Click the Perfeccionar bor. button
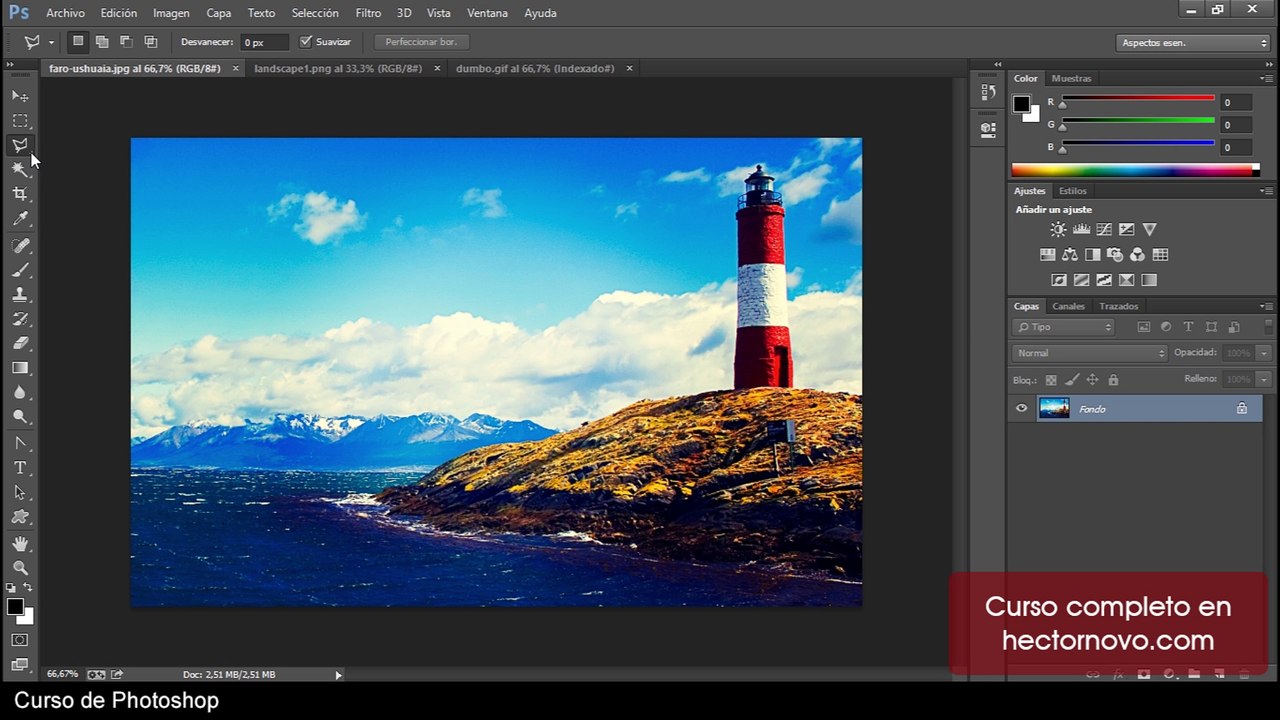The width and height of the screenshot is (1280, 720). tap(421, 42)
